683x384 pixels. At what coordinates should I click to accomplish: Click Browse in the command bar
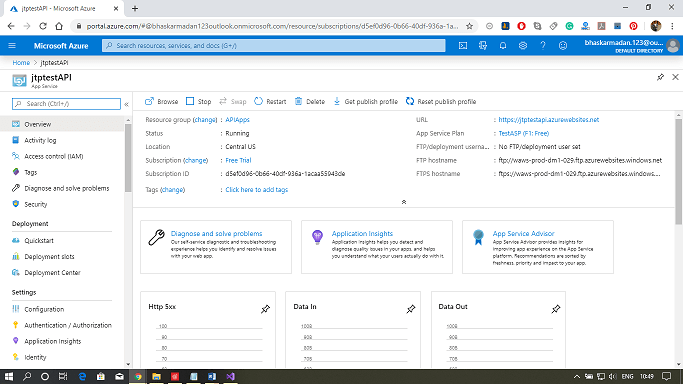point(162,101)
